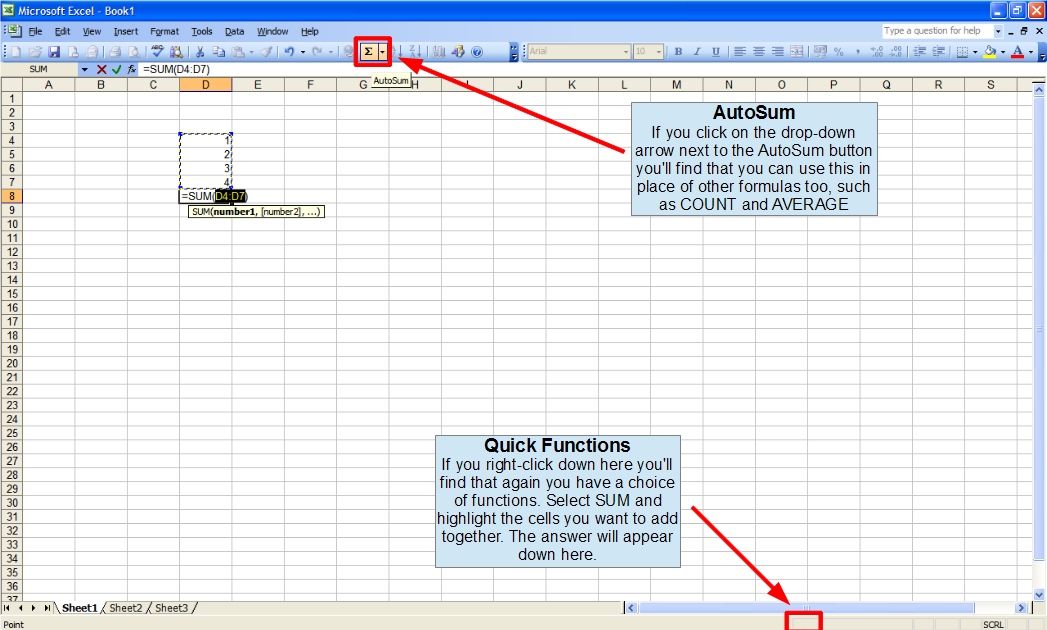
Task: Click the Name Box showing SUM
Action: click(x=41, y=69)
